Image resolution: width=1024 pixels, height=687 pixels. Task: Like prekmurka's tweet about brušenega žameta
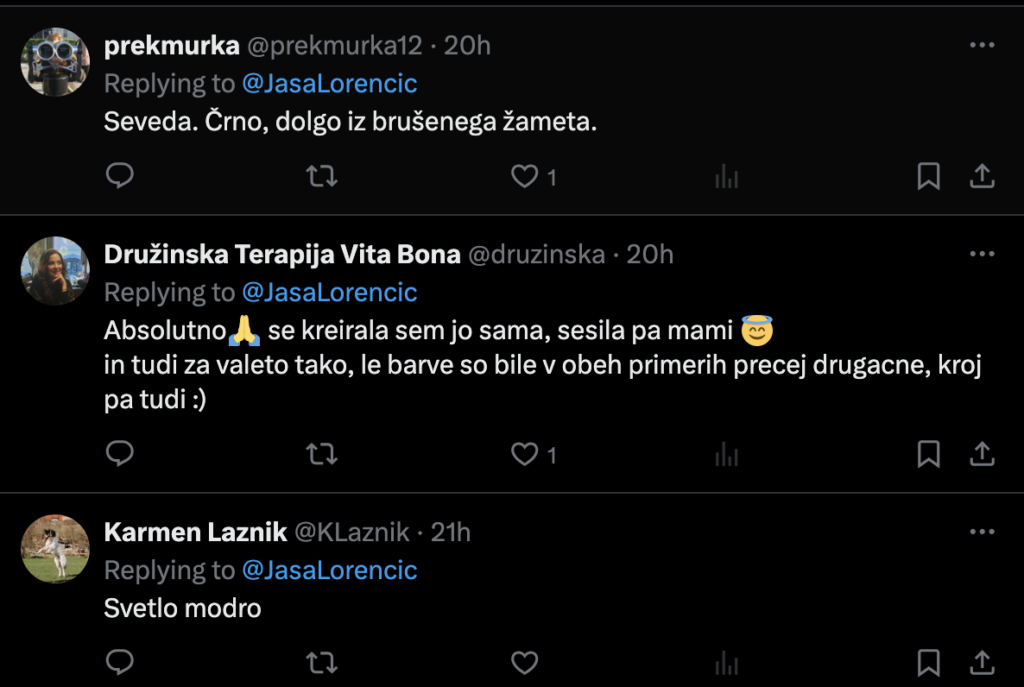[525, 177]
